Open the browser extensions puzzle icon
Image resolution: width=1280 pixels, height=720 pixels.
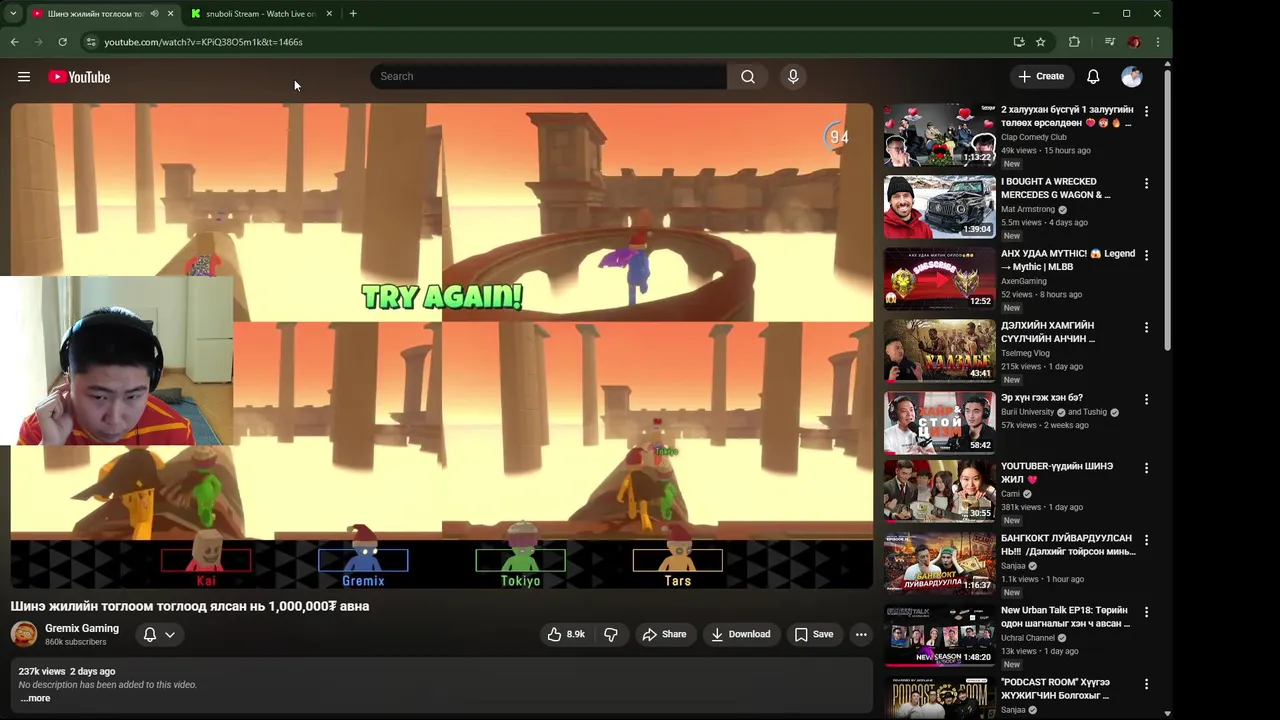[1075, 42]
